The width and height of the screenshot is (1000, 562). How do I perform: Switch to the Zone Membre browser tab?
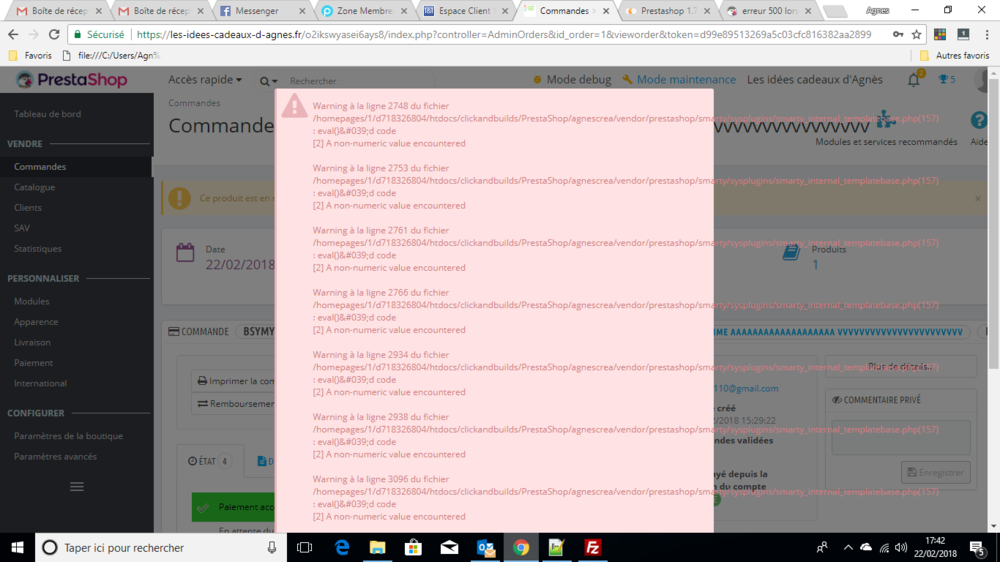point(364,11)
